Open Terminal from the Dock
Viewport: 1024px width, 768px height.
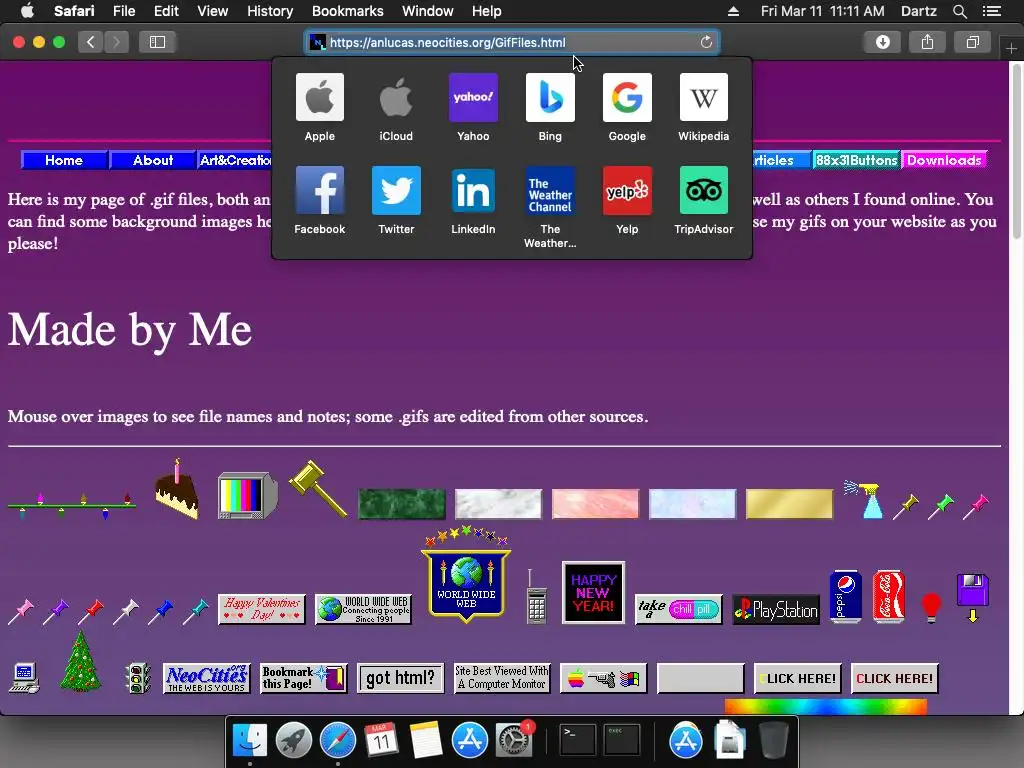[x=578, y=740]
